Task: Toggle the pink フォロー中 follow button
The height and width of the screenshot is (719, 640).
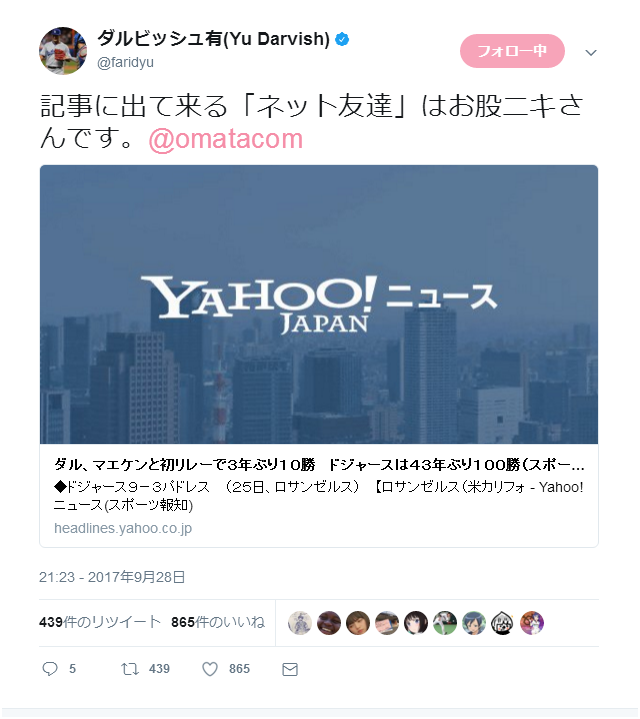Action: point(512,51)
